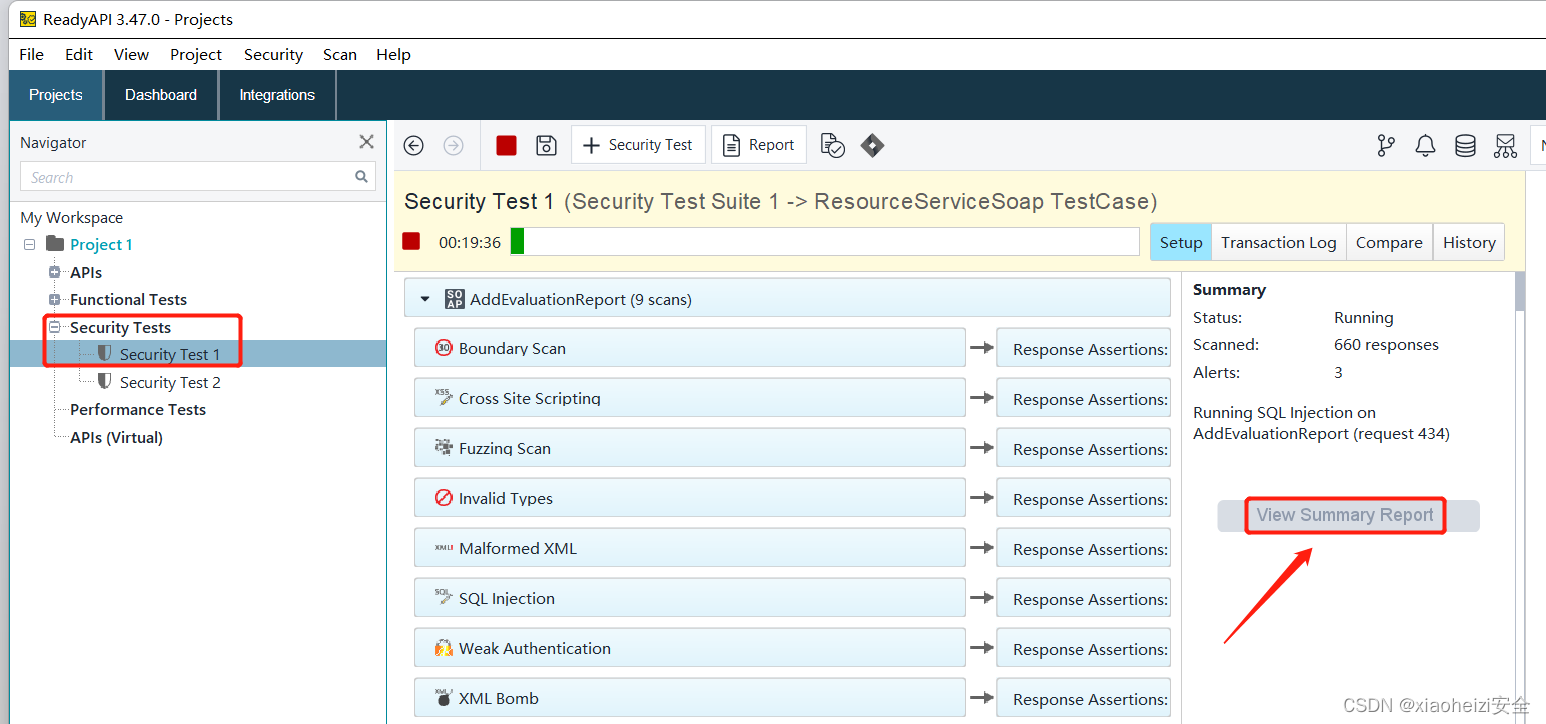This screenshot has width=1546, height=724.
Task: Click the forward navigation arrow
Action: [x=453, y=145]
